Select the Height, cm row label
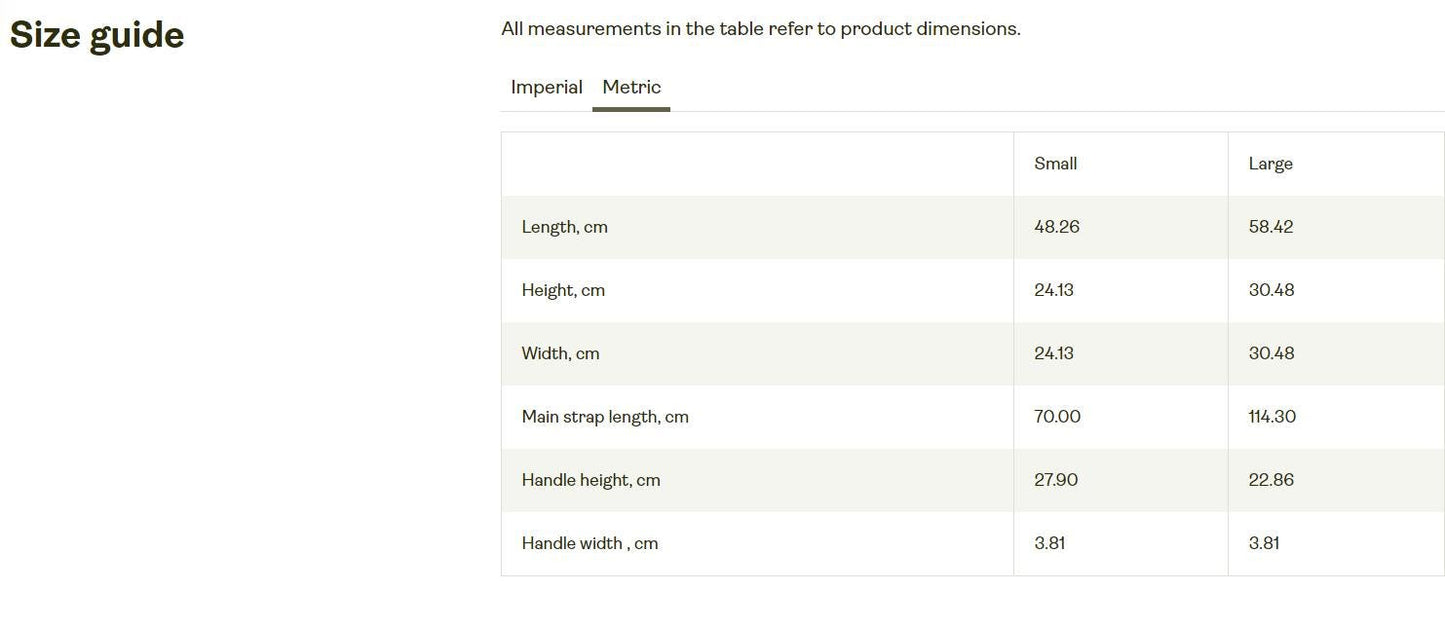Viewport: 1445px width, 627px height. tap(563, 290)
